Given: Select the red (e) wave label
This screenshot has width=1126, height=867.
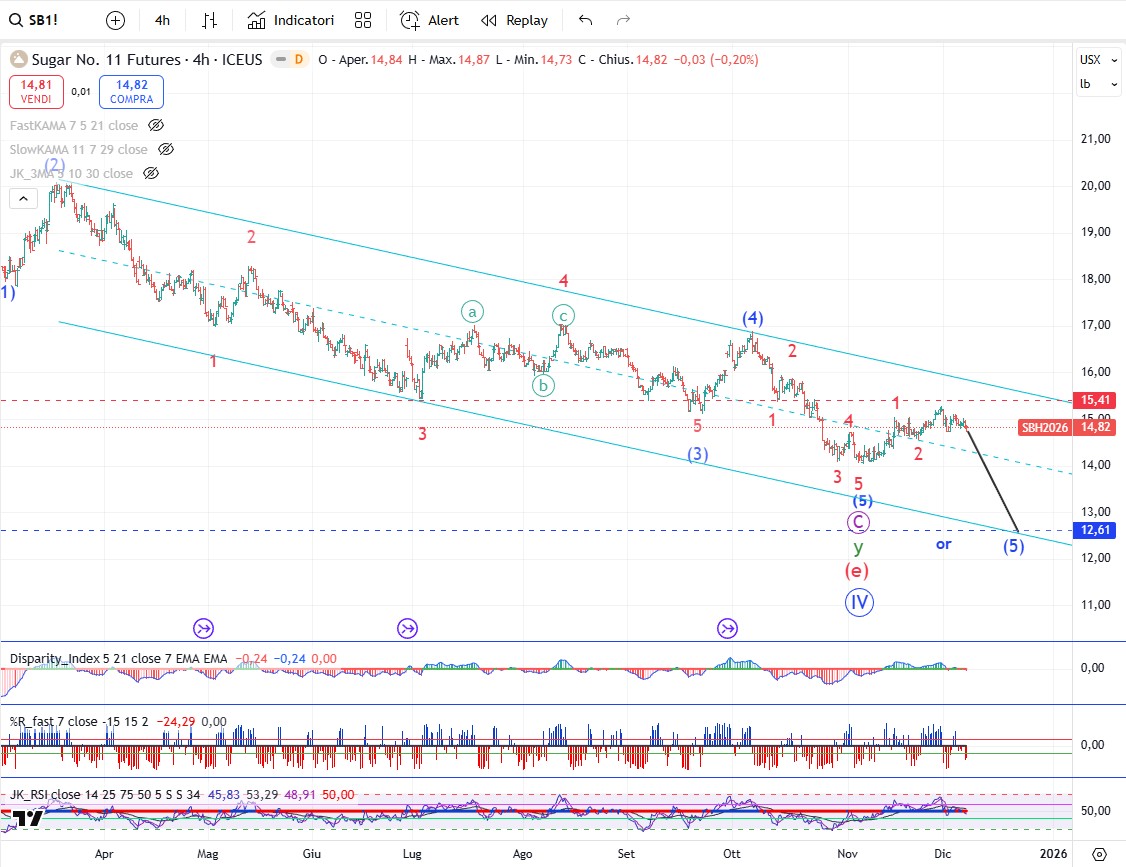Looking at the screenshot, I should pos(857,571).
